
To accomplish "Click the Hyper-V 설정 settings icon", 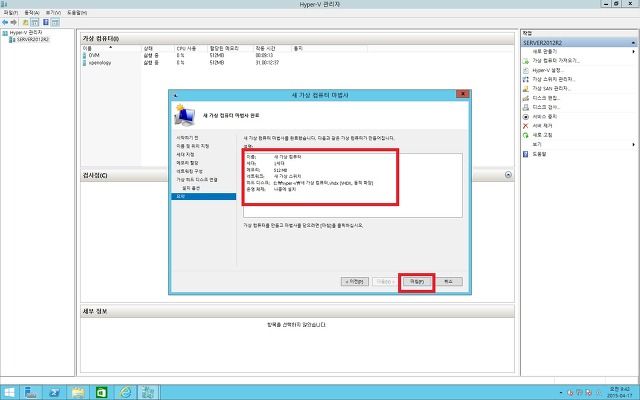I will tap(526, 70).
